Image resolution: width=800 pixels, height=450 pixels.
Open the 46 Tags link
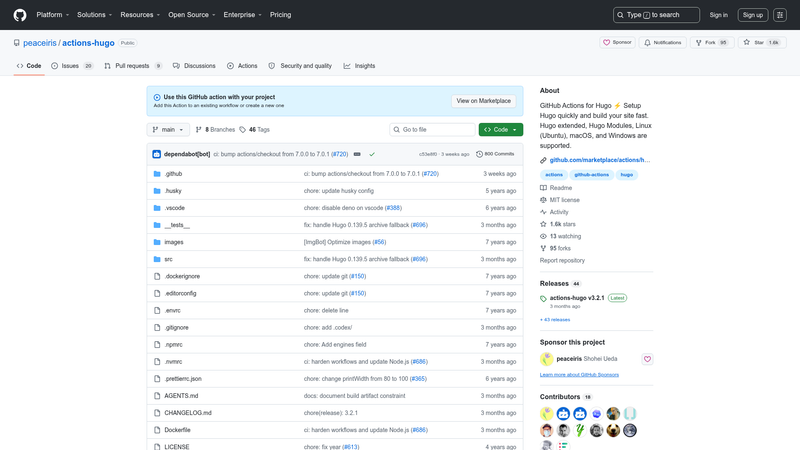(x=255, y=130)
